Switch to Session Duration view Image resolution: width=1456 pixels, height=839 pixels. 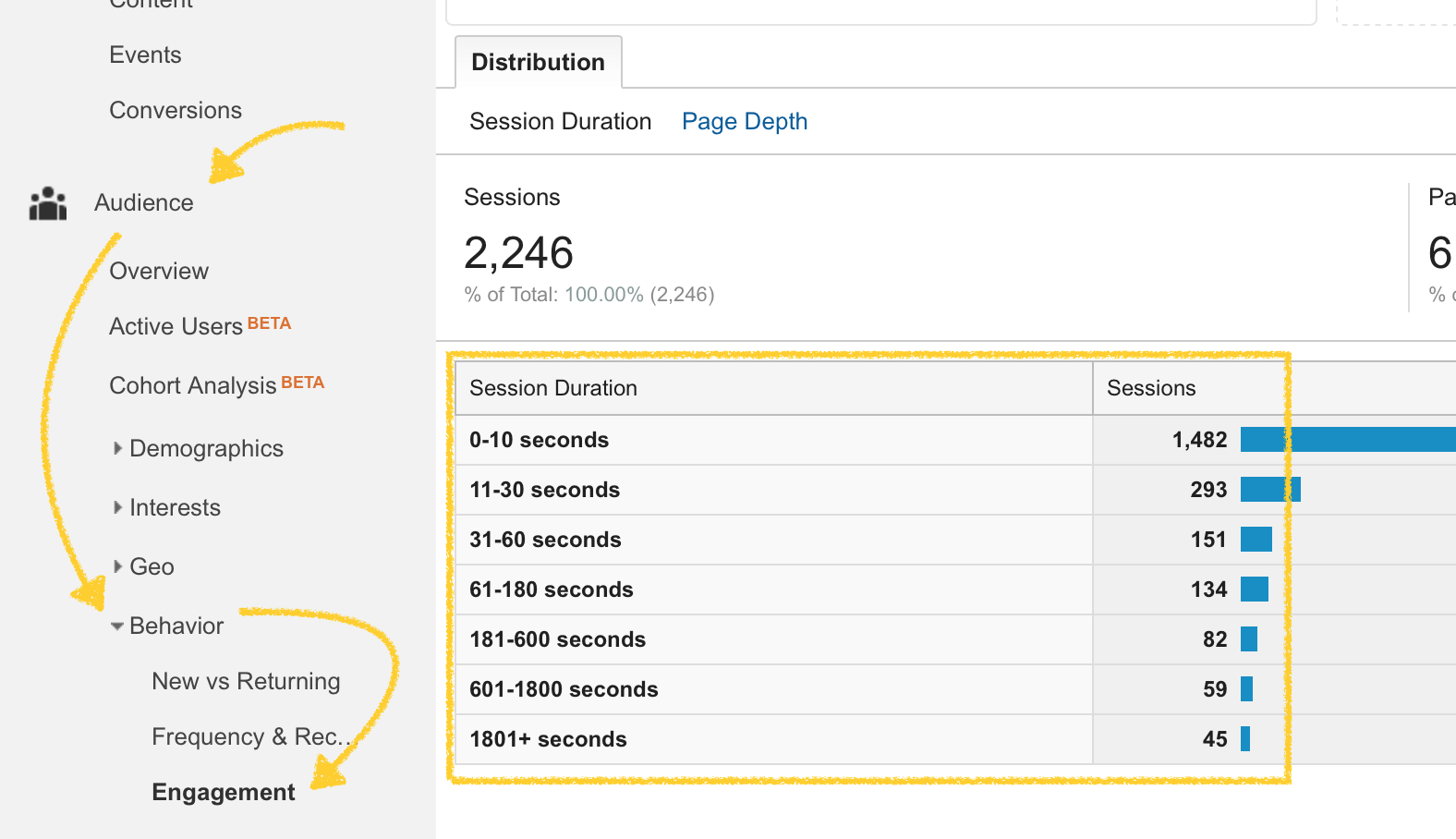pyautogui.click(x=561, y=121)
